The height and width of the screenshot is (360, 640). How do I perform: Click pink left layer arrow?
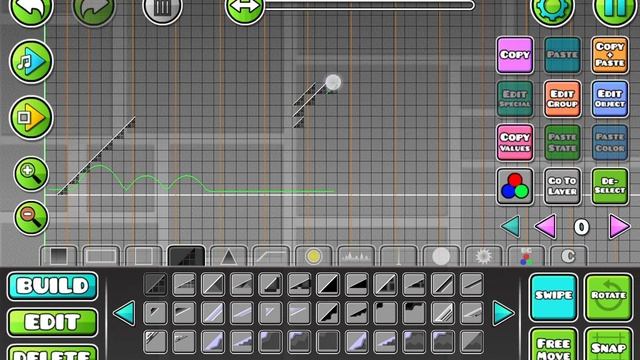[546, 226]
